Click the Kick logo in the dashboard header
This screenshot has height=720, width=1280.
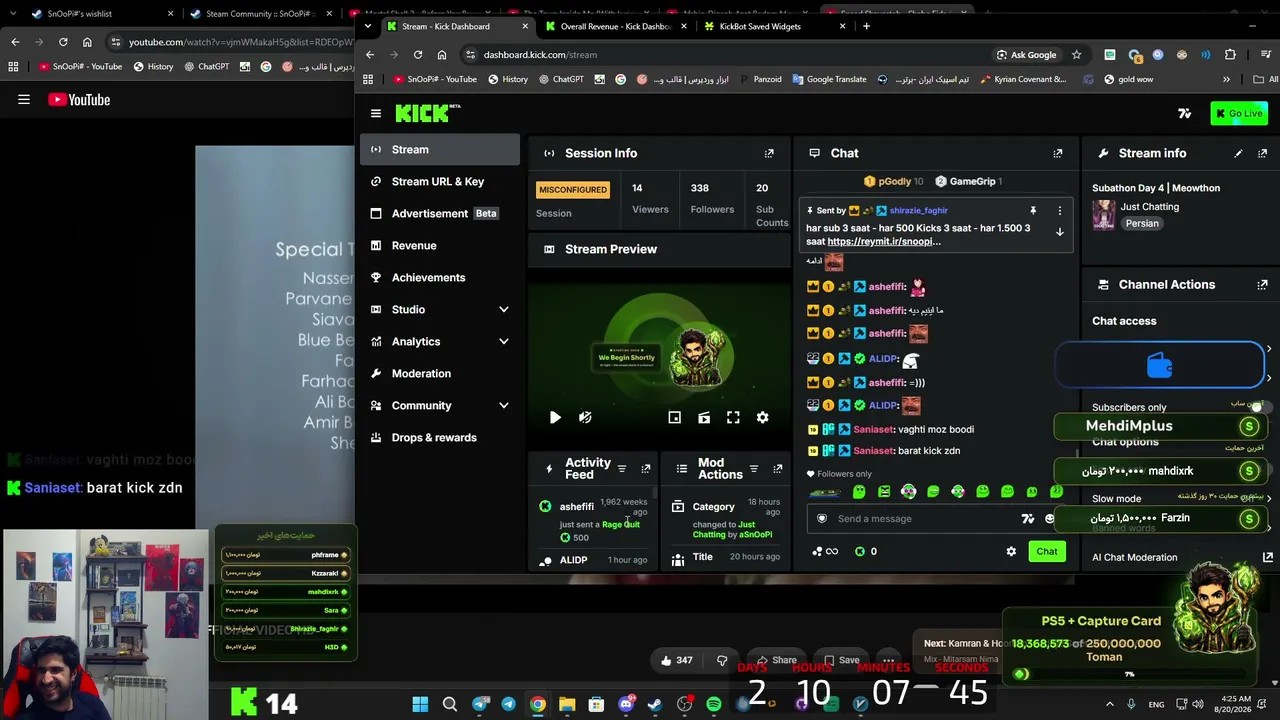[x=427, y=113]
